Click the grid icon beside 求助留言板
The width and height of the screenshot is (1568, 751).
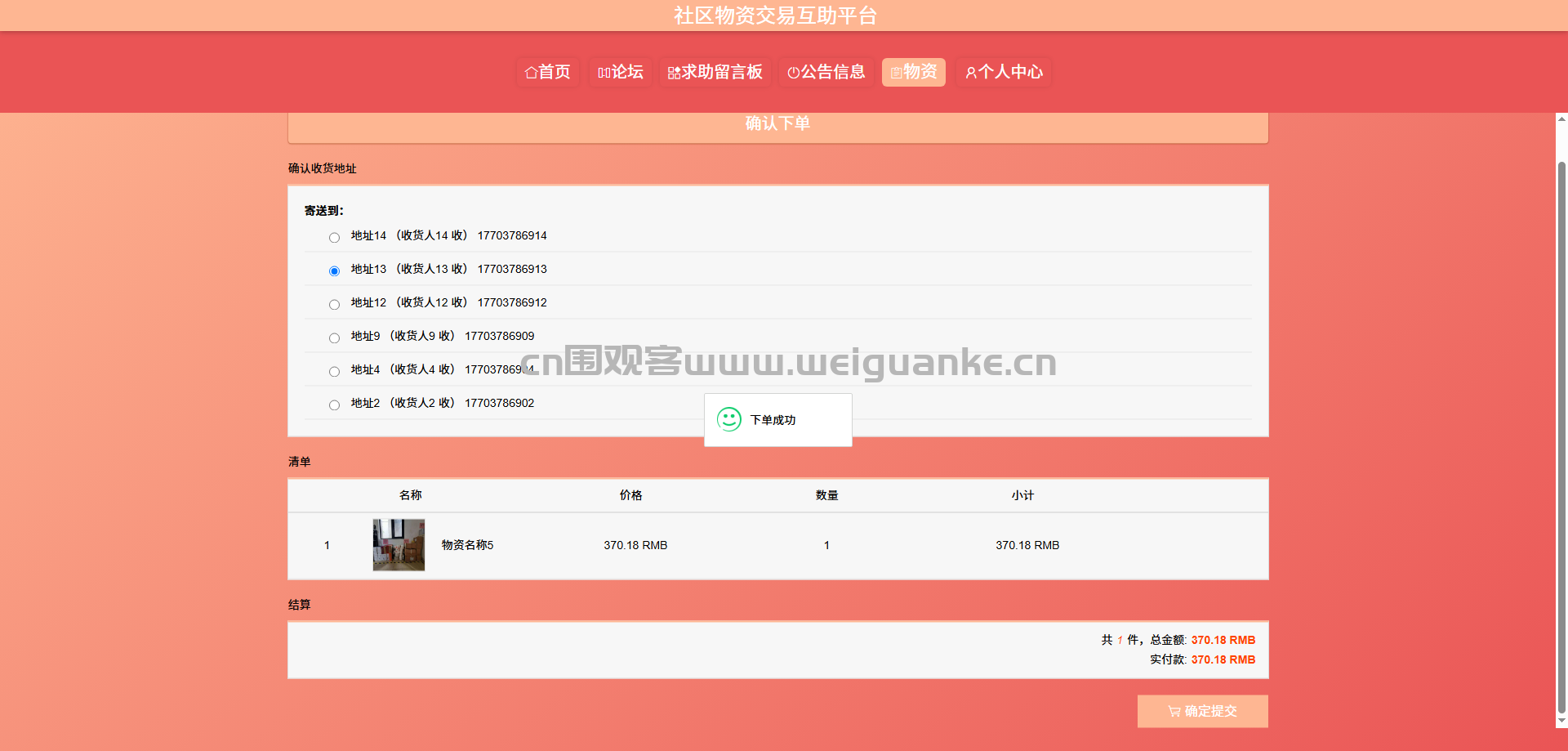click(674, 73)
